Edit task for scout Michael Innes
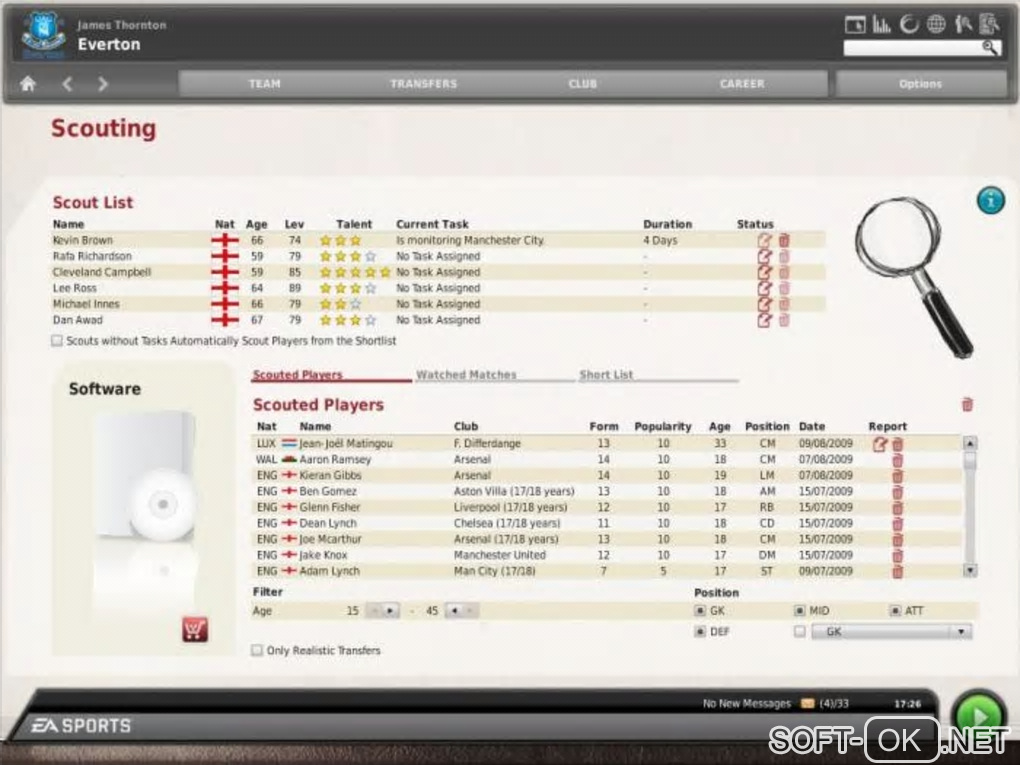 (x=764, y=304)
